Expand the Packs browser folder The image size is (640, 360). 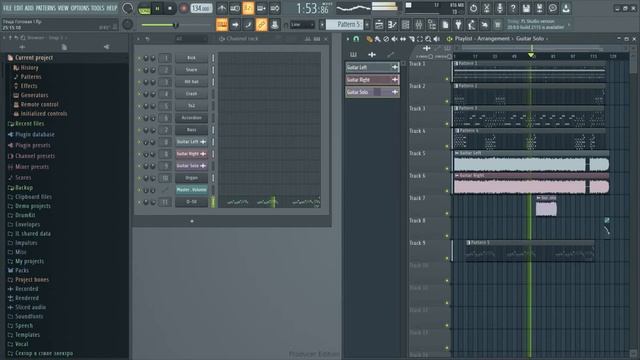18,270
